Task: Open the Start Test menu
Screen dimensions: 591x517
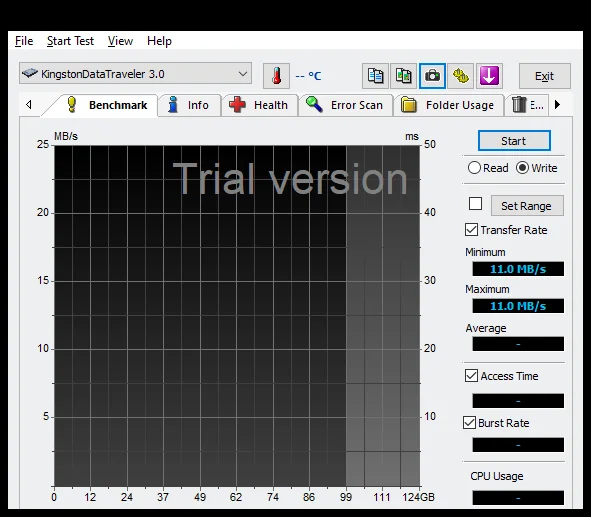Action: coord(70,41)
